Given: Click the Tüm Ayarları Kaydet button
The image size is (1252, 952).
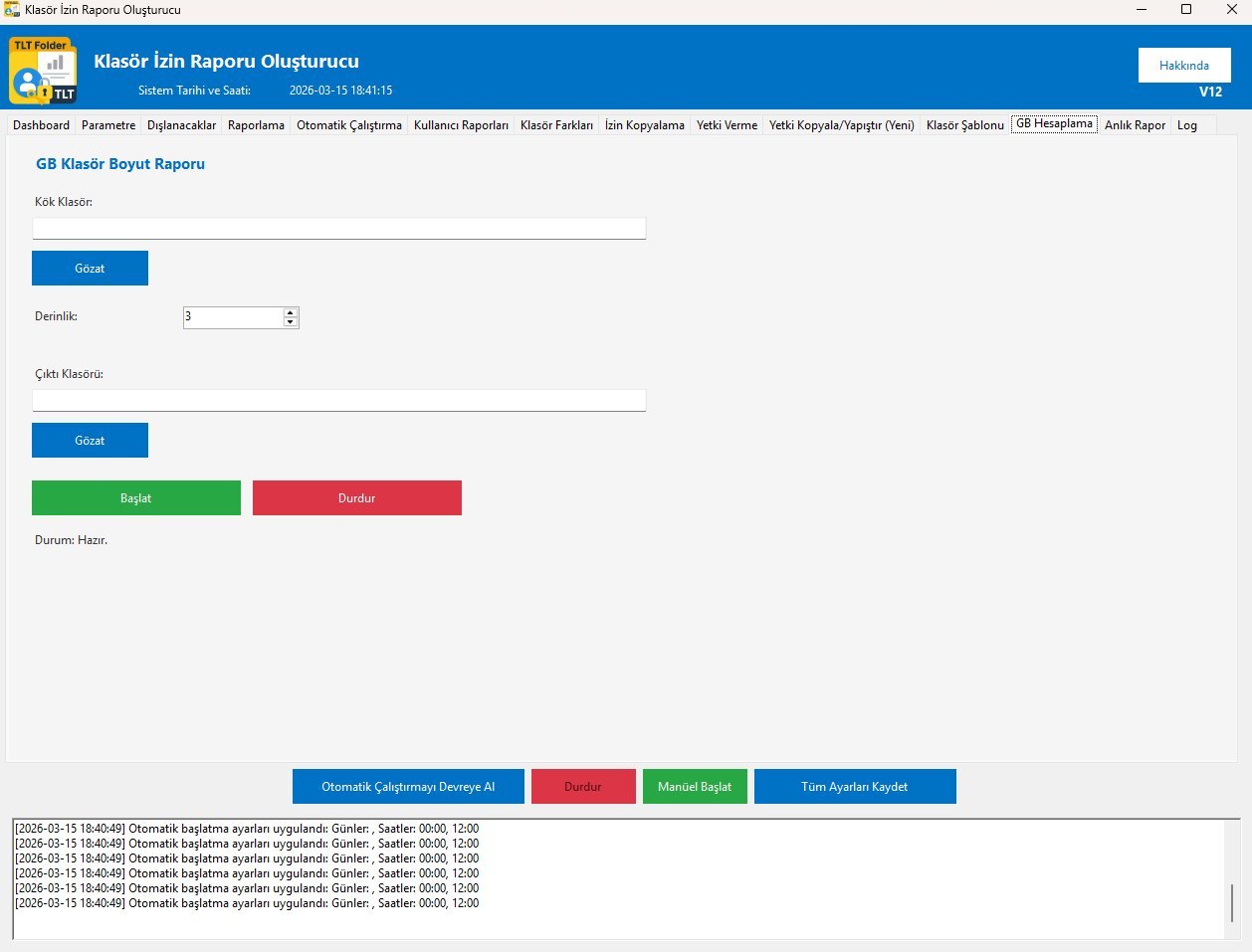Looking at the screenshot, I should [x=854, y=787].
